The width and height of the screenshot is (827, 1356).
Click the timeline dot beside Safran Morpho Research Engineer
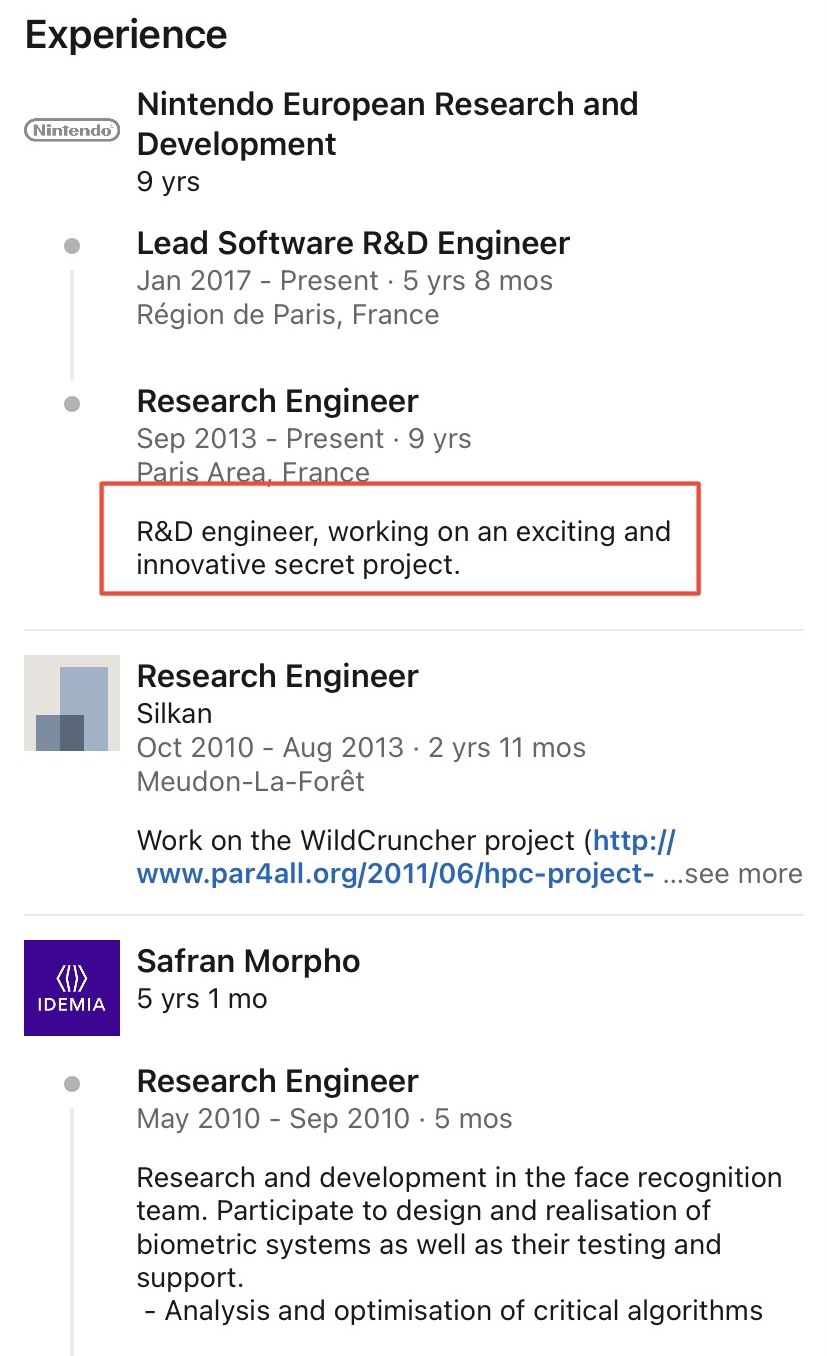tap(72, 1084)
